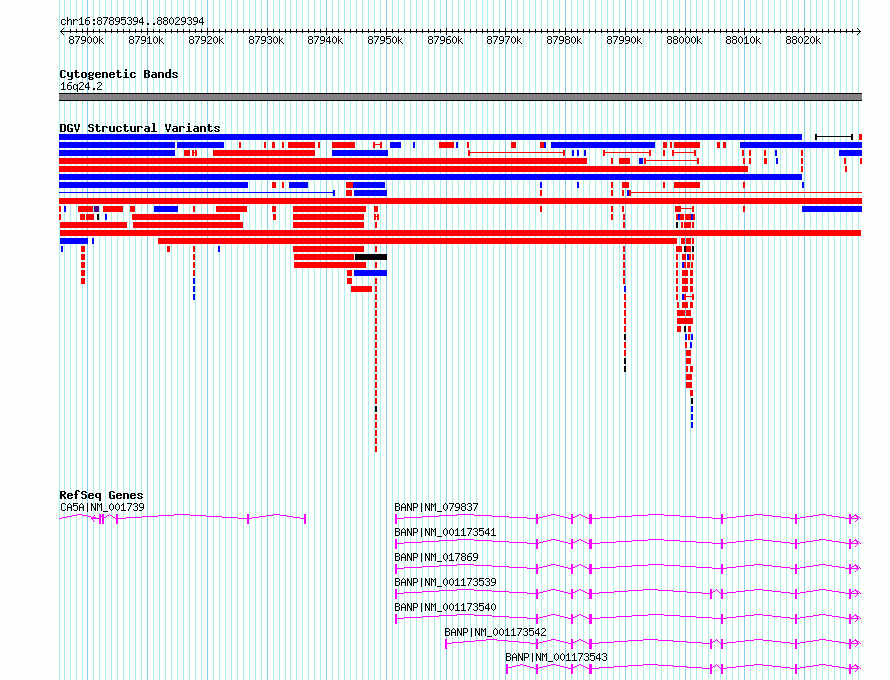Image resolution: width=890 pixels, height=680 pixels.
Task: Select the black structural variant bar near 87950k
Action: [x=371, y=257]
